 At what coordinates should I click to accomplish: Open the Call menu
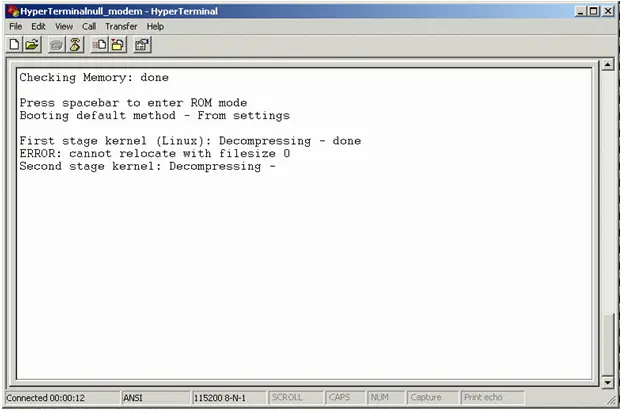89,27
